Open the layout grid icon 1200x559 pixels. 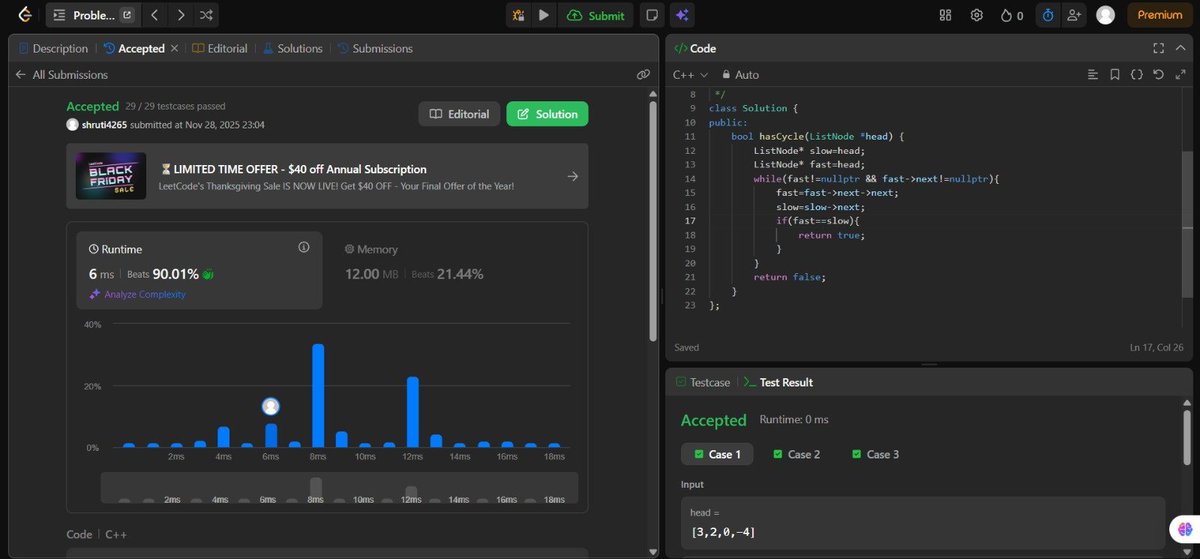pyautogui.click(x=946, y=15)
